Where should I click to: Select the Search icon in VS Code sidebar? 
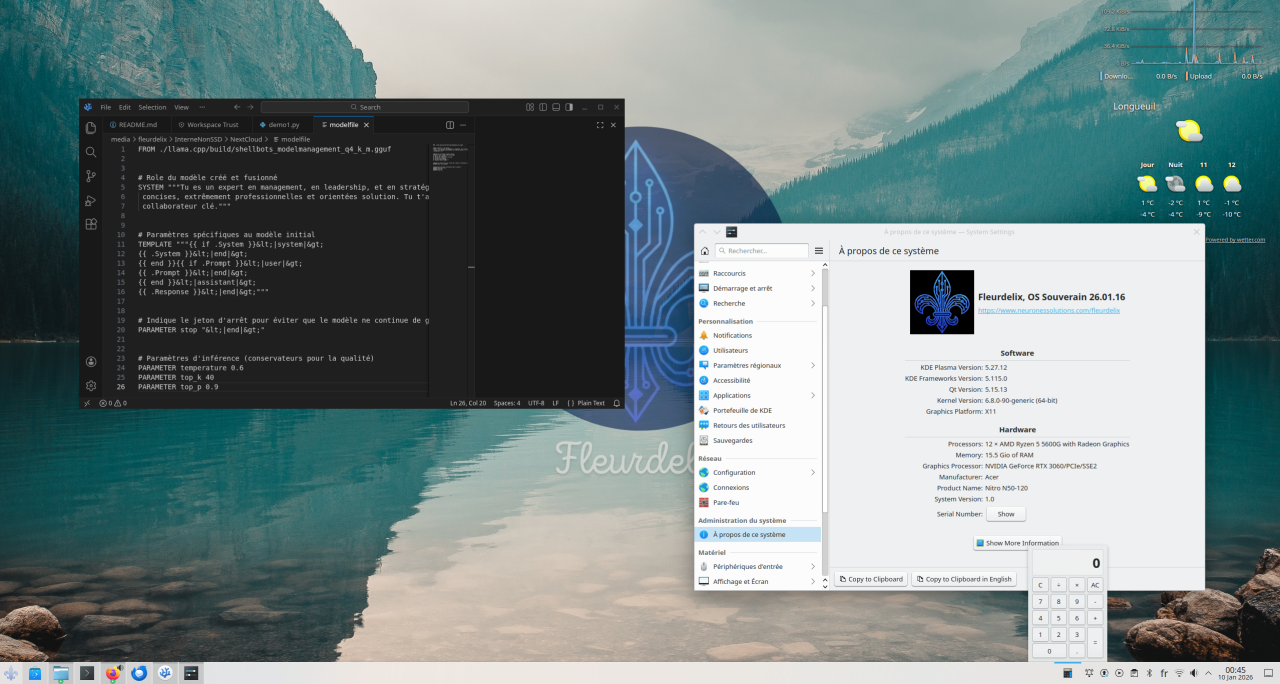[90, 151]
